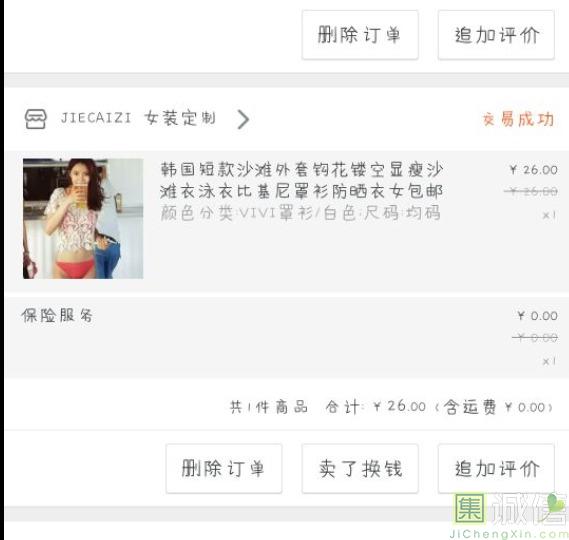Click the 交易成功 status label
The width and height of the screenshot is (569, 540).
pyautogui.click(x=518, y=119)
